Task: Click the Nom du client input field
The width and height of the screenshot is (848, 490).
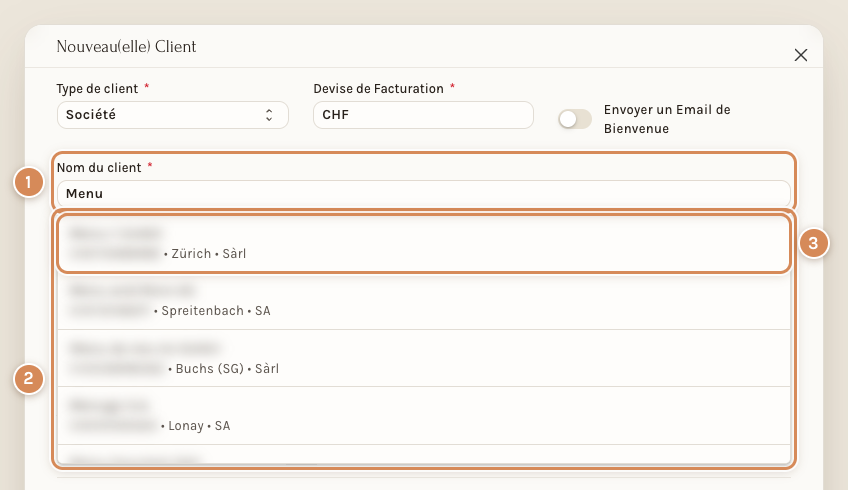Action: [423, 194]
